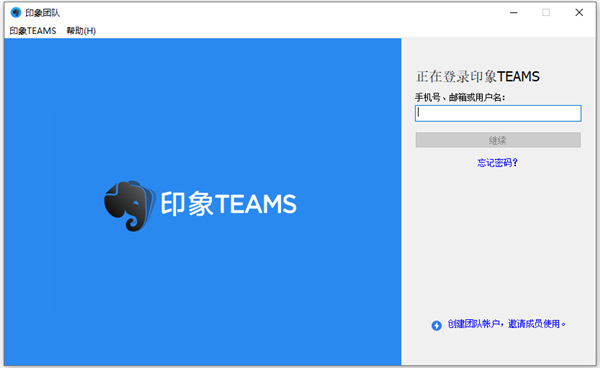
Task: Minimize the 印象团队 window
Action: click(x=514, y=13)
